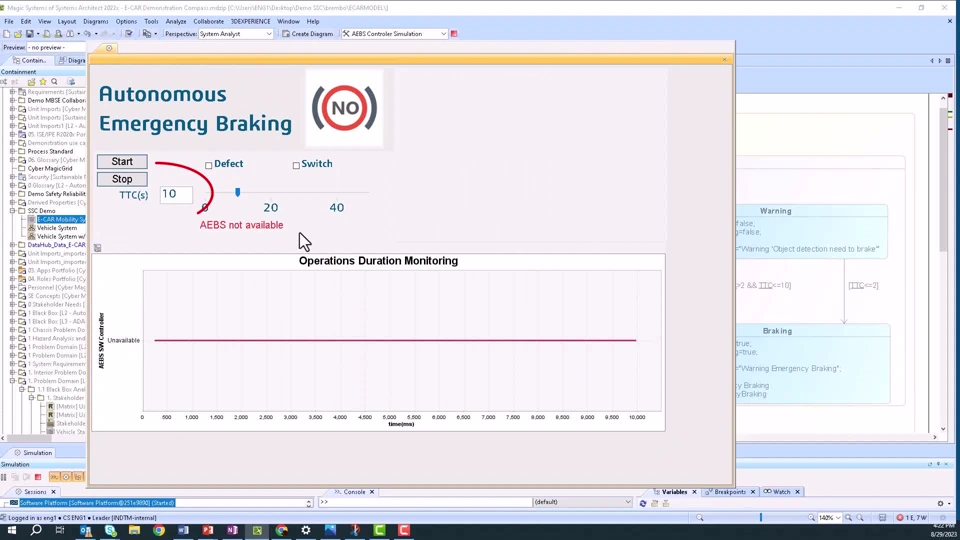Screen dimensions: 960x540
Task: Open the Tools menu
Action: coord(151,21)
